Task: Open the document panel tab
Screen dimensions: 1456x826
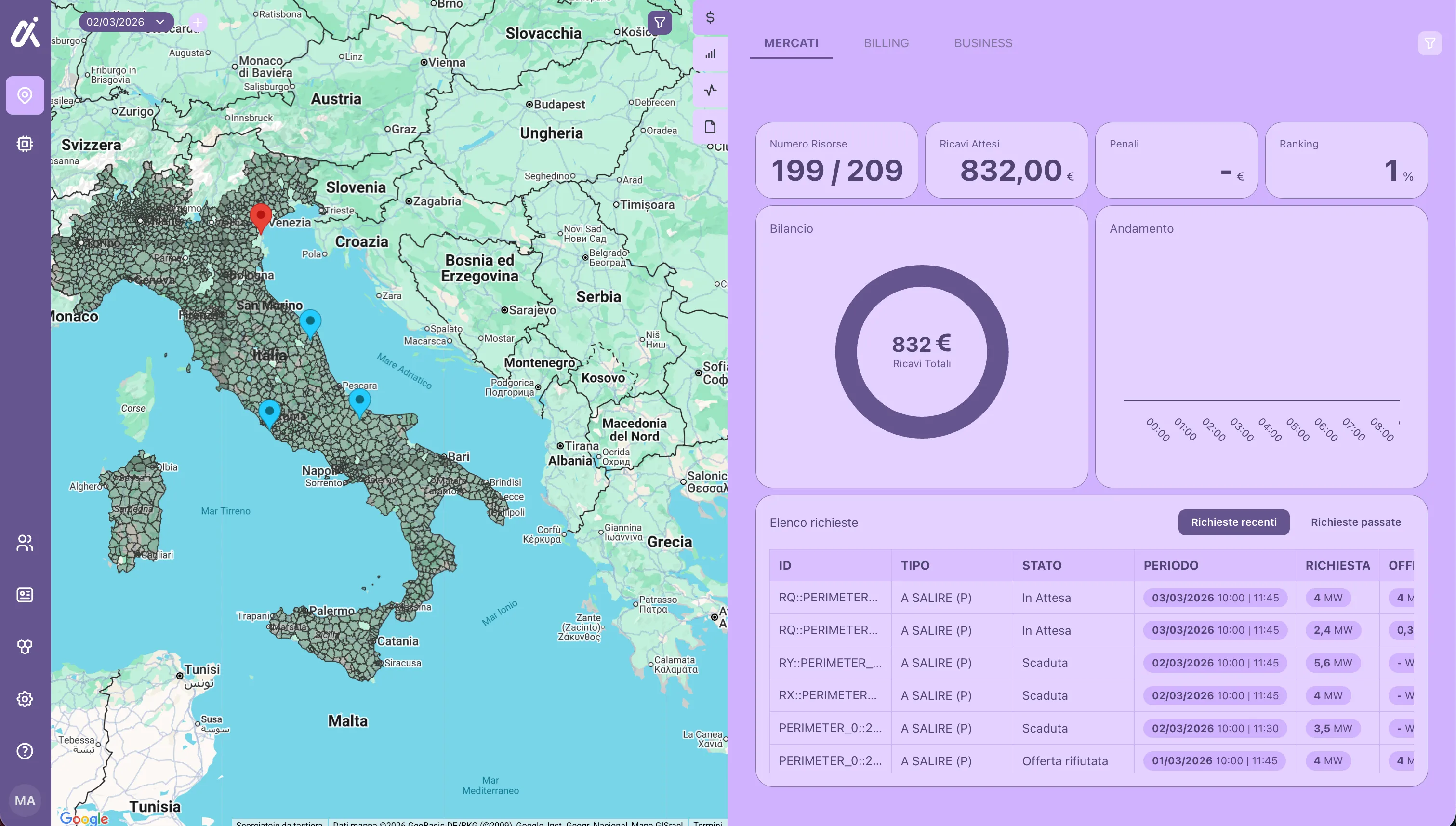Action: [x=710, y=127]
